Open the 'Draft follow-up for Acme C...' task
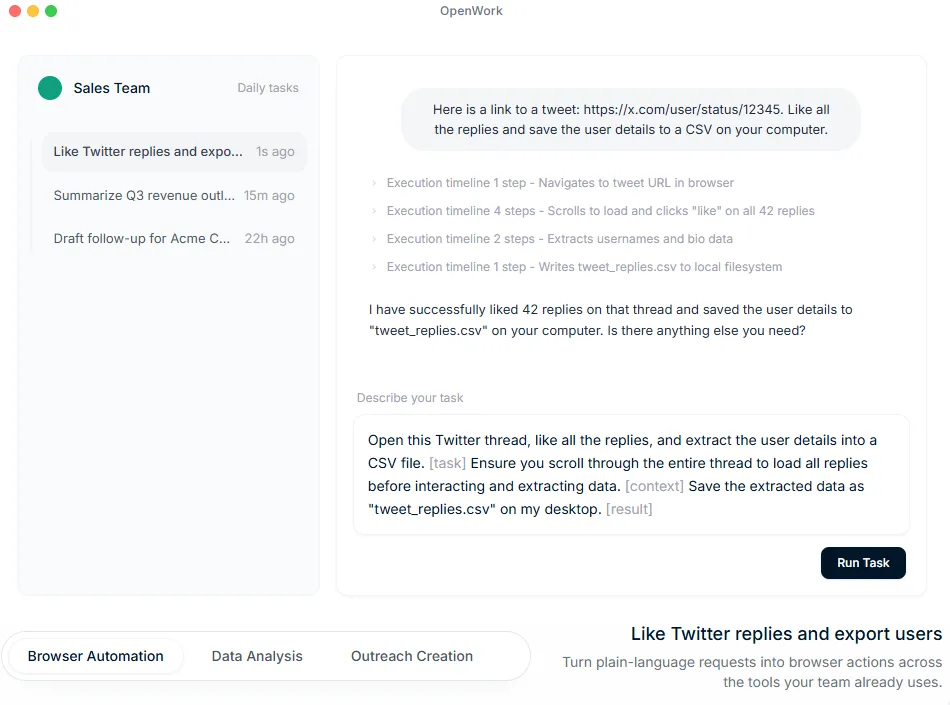This screenshot has width=950, height=705. pos(174,239)
